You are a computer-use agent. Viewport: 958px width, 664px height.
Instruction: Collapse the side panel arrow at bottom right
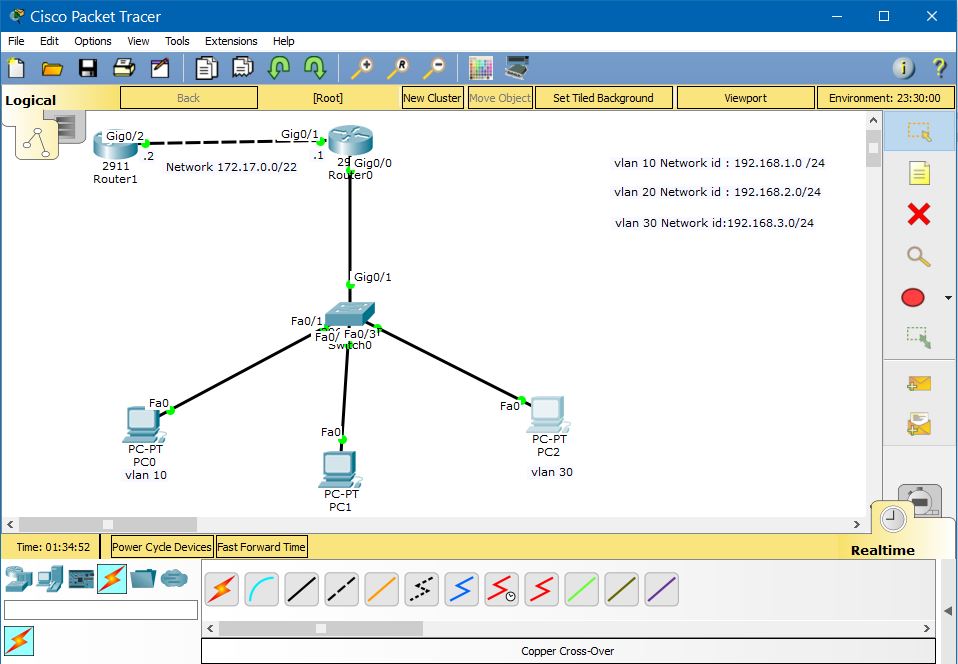pos(948,610)
